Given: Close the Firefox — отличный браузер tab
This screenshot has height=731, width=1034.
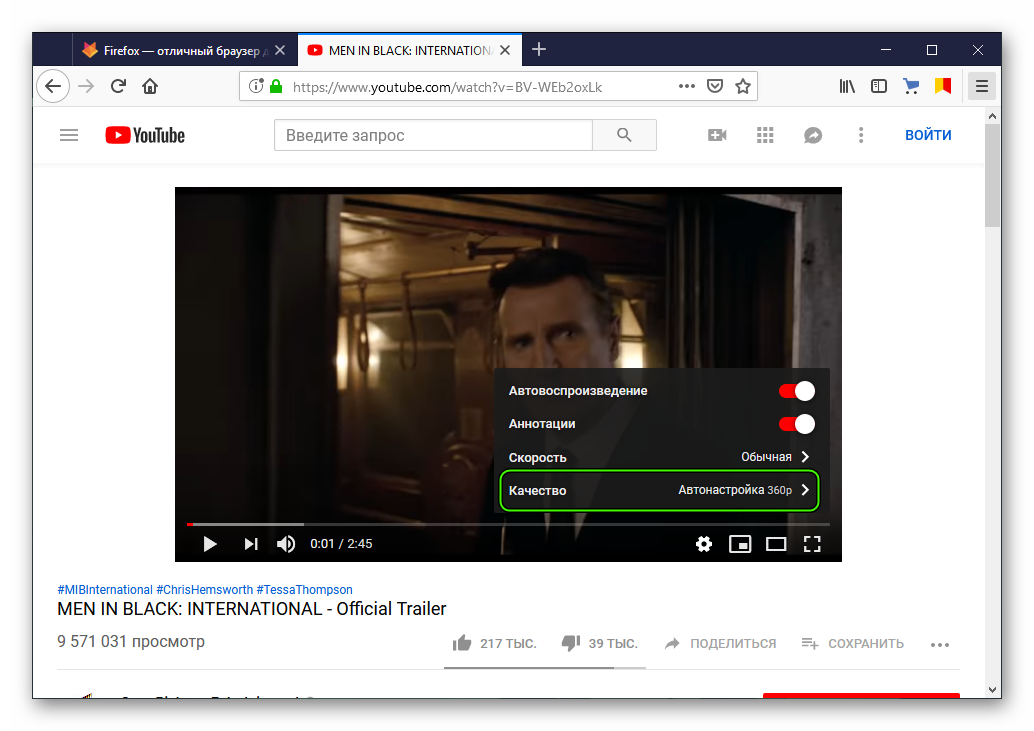Looking at the screenshot, I should [280, 50].
